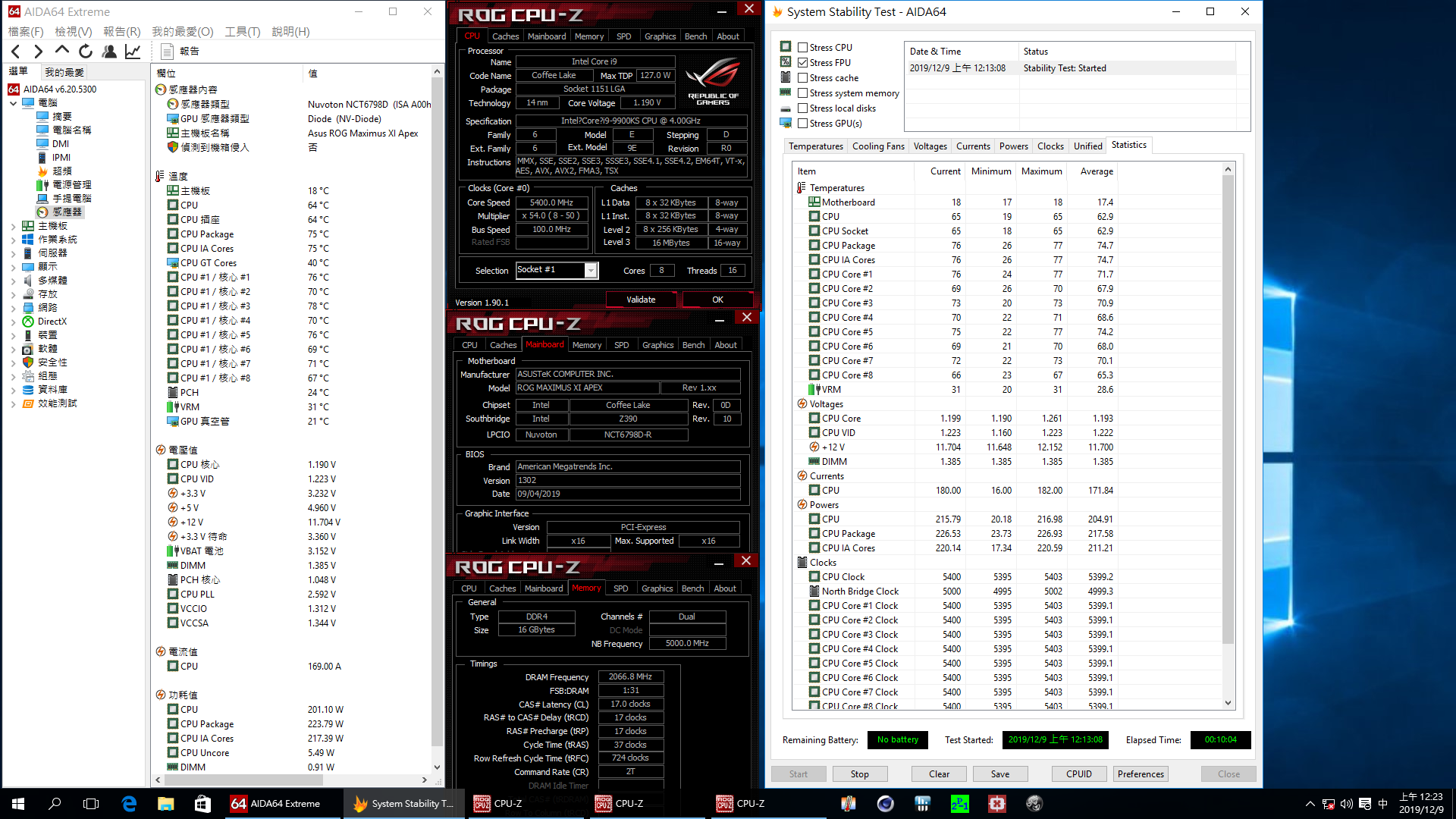Click the SPD tab in CPU-Z memory window
The height and width of the screenshot is (819, 1456).
pos(621,588)
